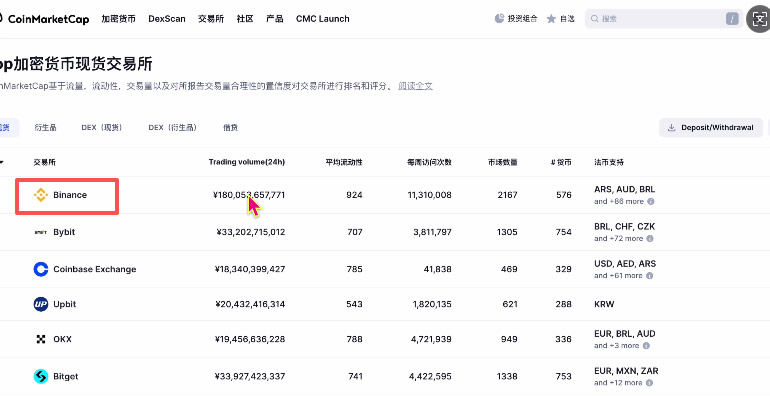770x399 pixels.
Task: Click the Deposit/Withdrawal button
Action: pos(711,128)
